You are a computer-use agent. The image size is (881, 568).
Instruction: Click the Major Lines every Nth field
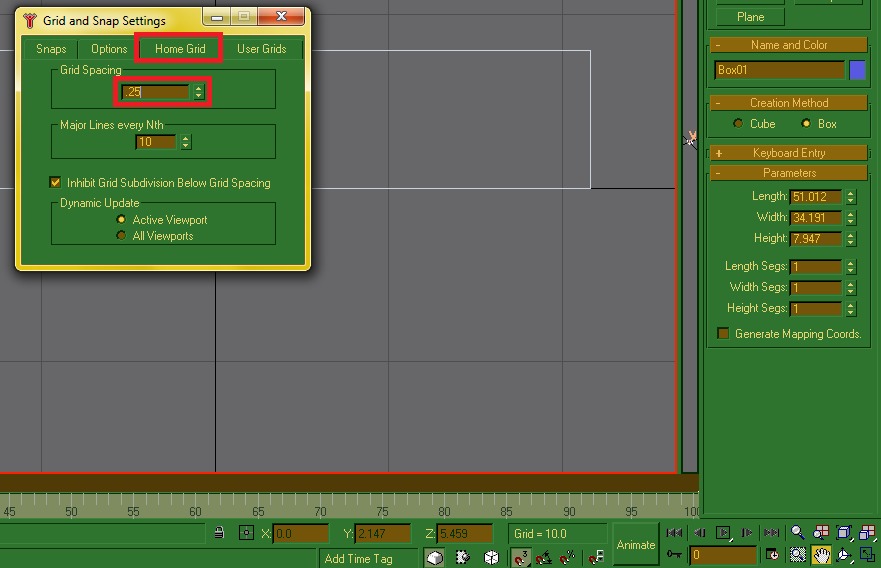point(156,142)
